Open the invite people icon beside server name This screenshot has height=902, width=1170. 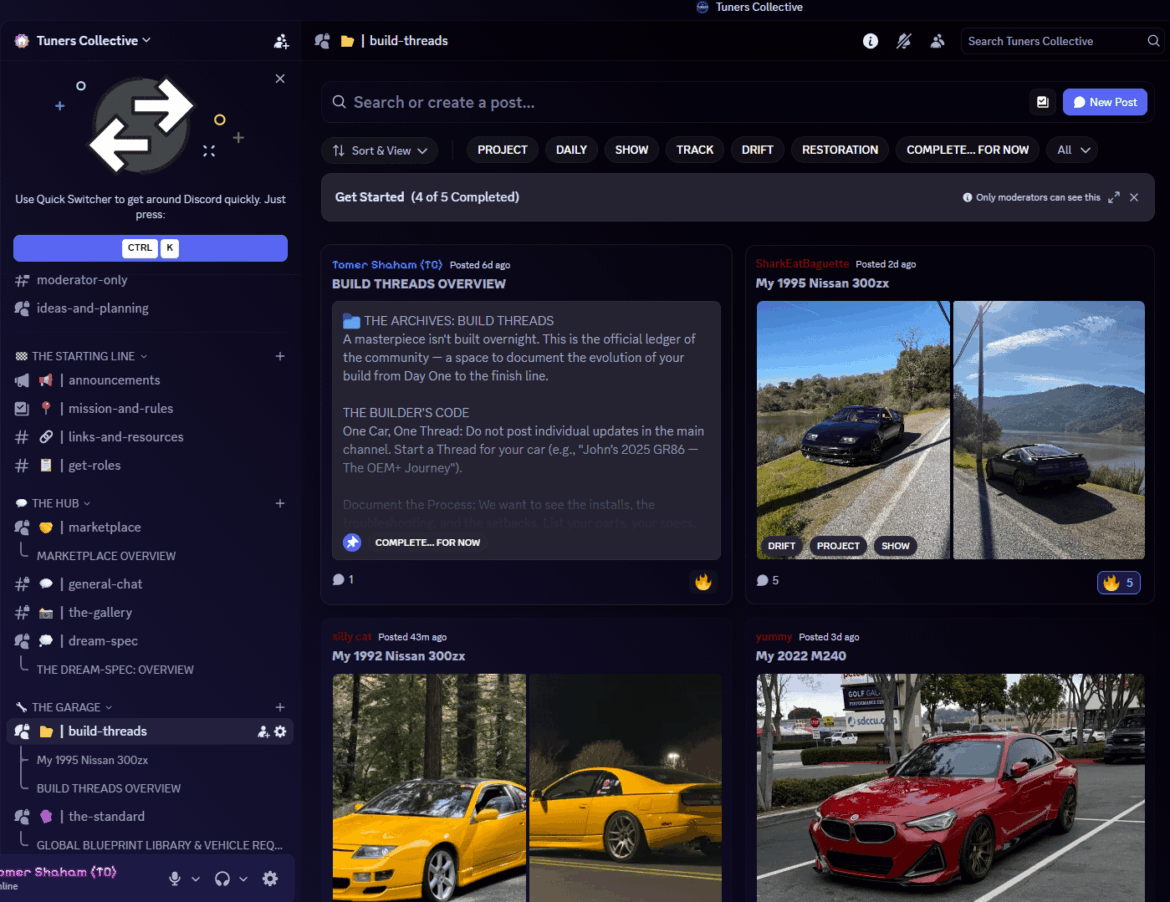pos(281,42)
